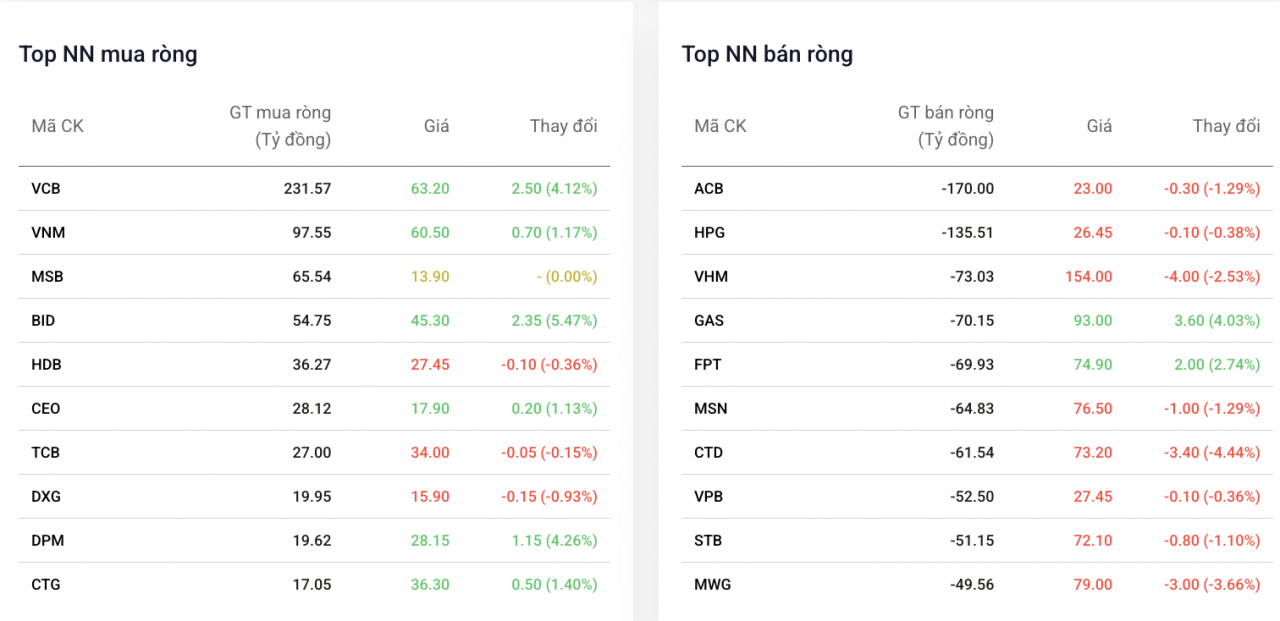The image size is (1280, 621).
Task: Click the 'Top NN bán ròng' heading
Action: pyautogui.click(x=767, y=54)
